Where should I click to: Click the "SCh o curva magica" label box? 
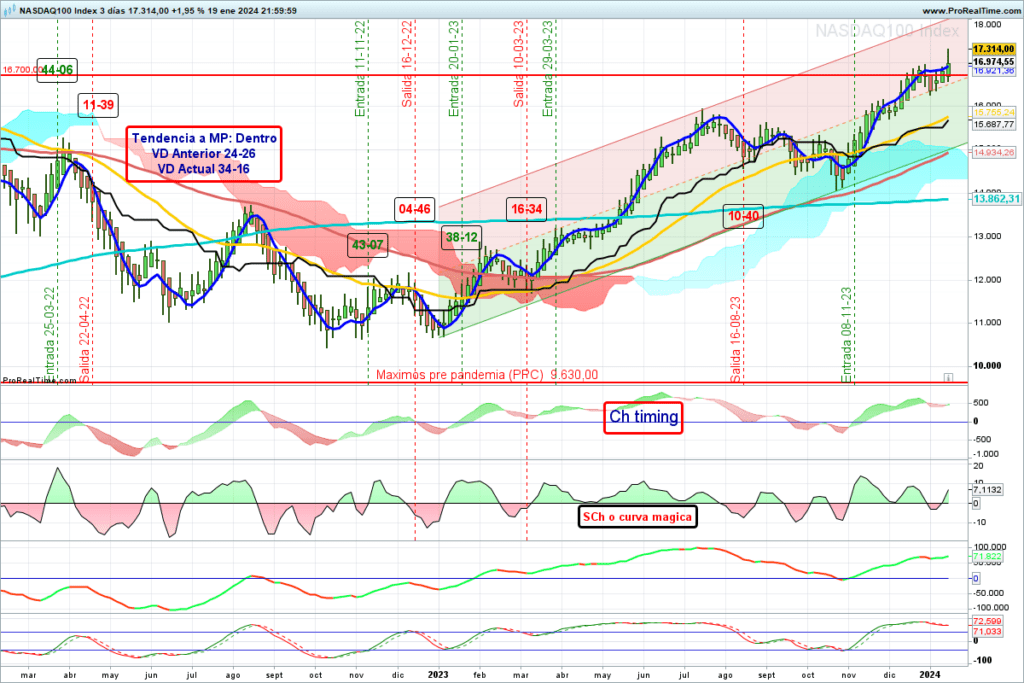pyautogui.click(x=637, y=517)
